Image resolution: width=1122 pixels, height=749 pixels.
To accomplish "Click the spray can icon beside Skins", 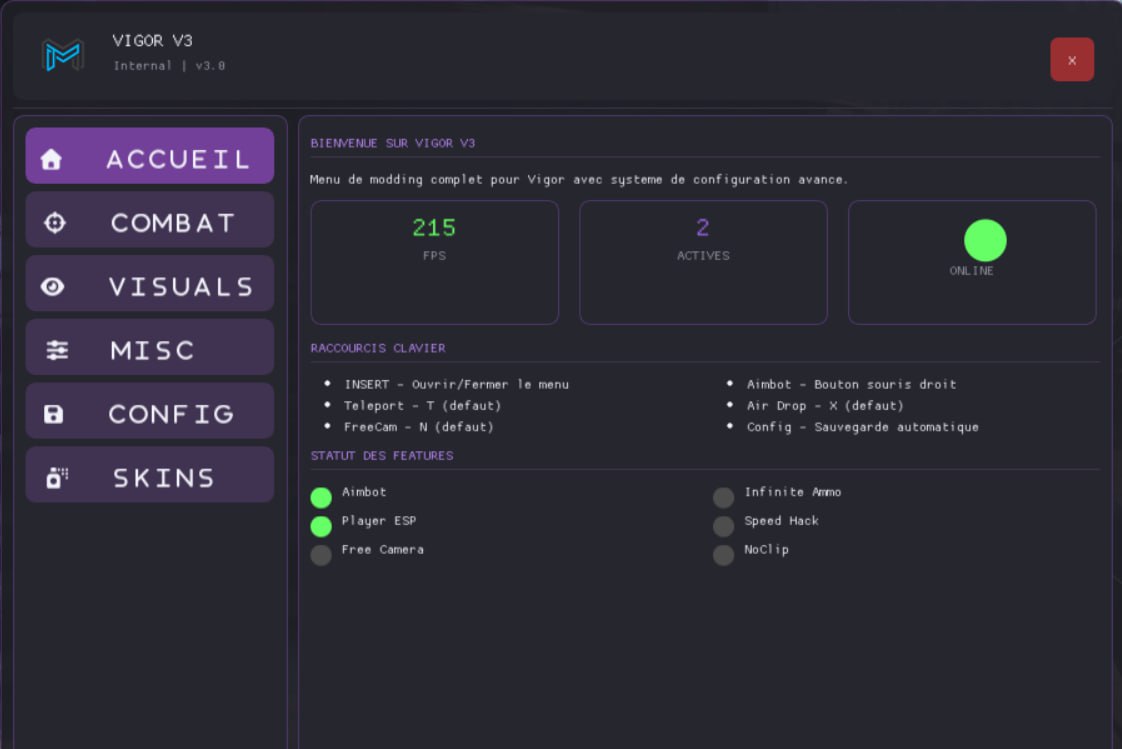I will click(57, 478).
